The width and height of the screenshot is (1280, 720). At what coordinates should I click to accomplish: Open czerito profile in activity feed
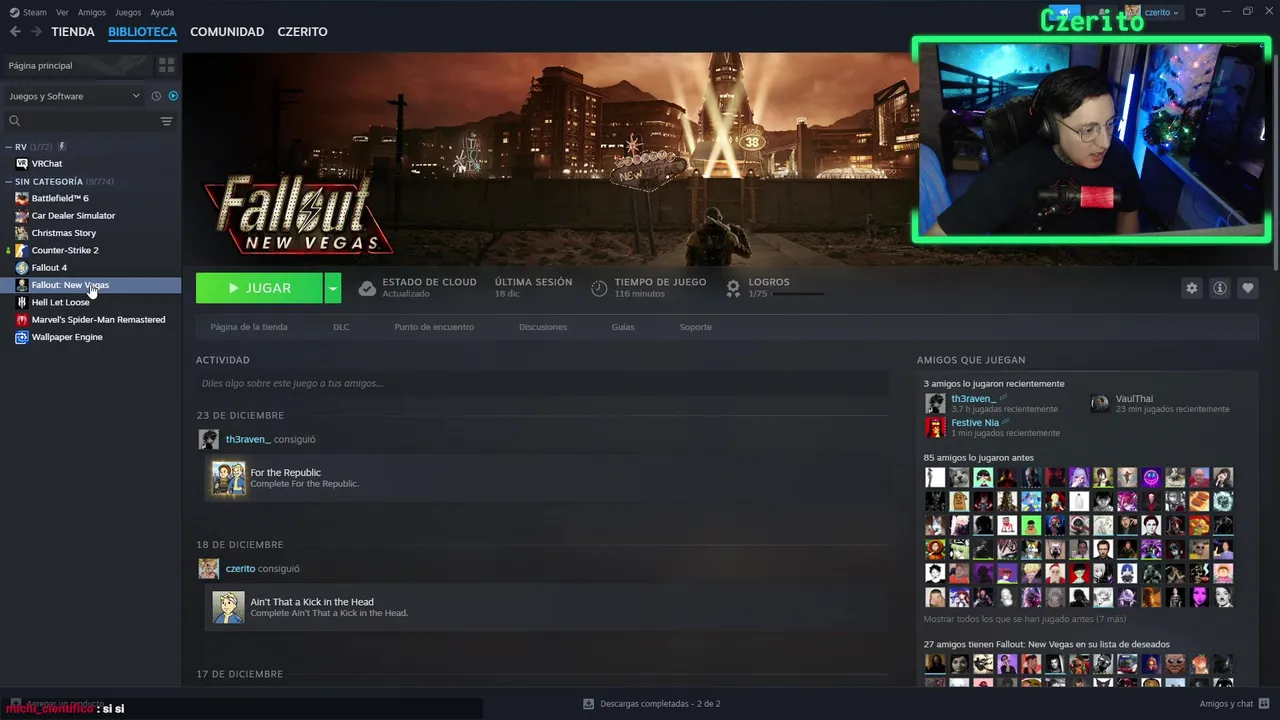pos(240,569)
